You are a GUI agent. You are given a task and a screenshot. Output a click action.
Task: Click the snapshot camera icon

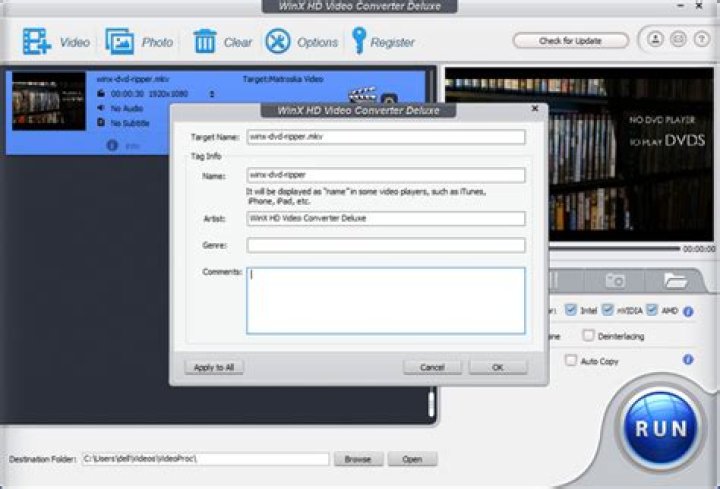pyautogui.click(x=615, y=281)
